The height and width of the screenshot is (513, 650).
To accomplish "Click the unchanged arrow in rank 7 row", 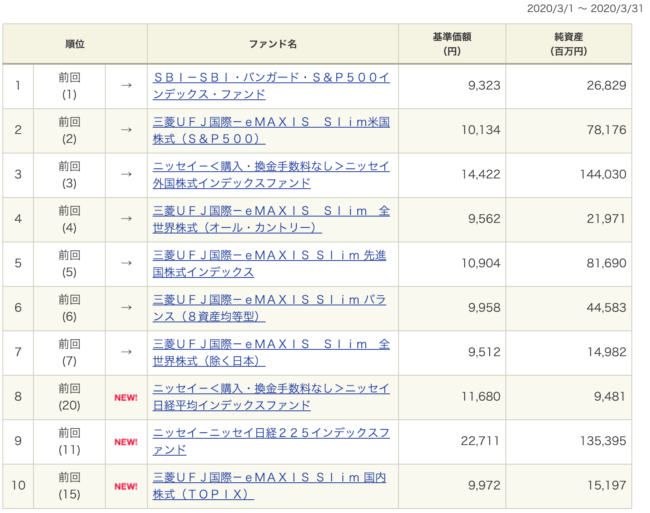I will tap(126, 352).
